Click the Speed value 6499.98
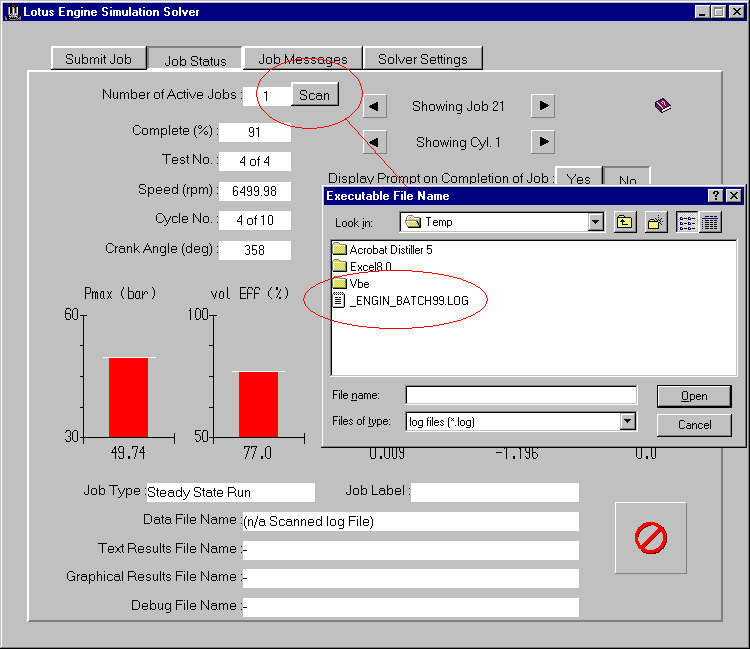Viewport: 750px width, 649px height. (254, 191)
